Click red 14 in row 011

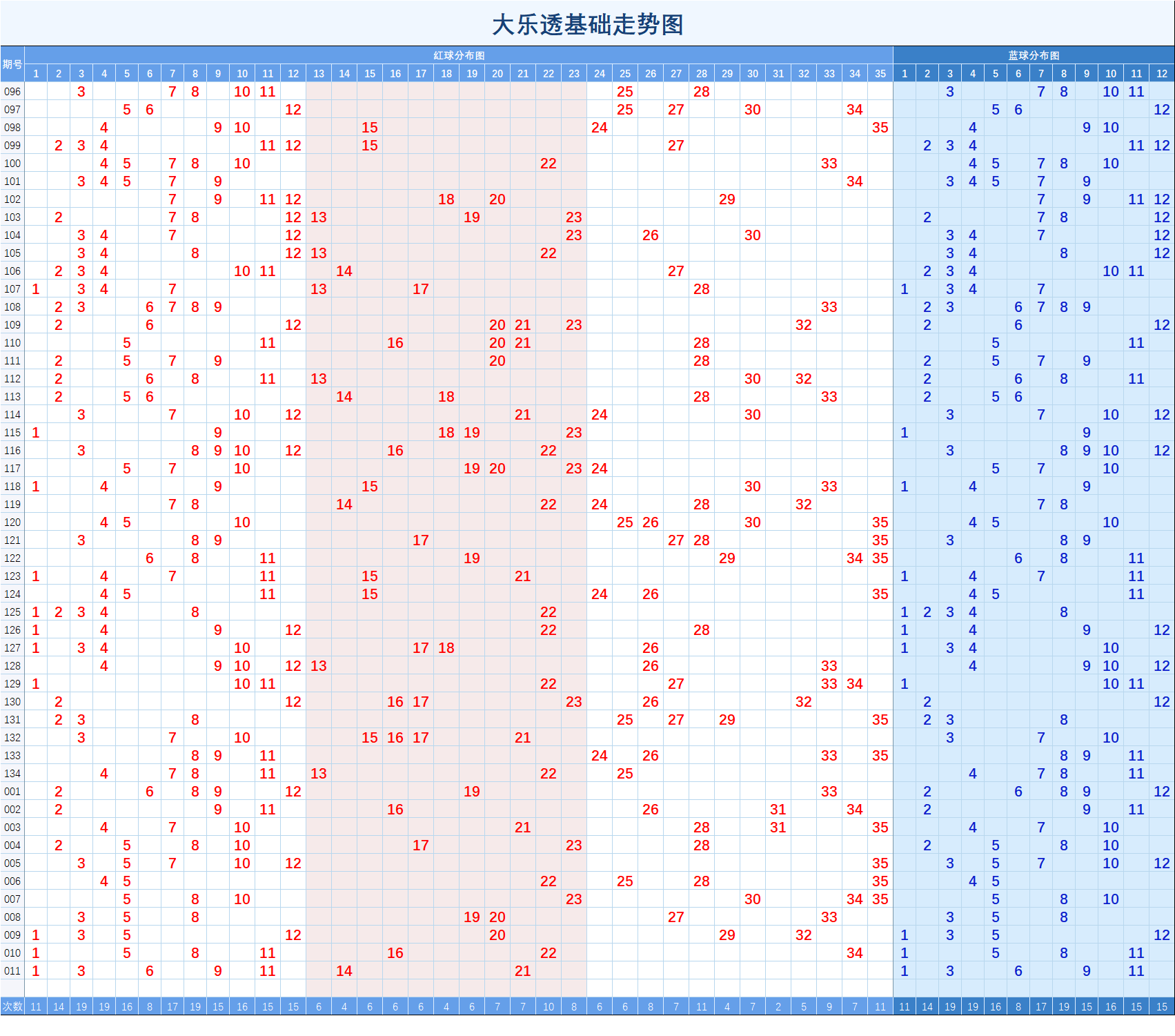click(344, 970)
